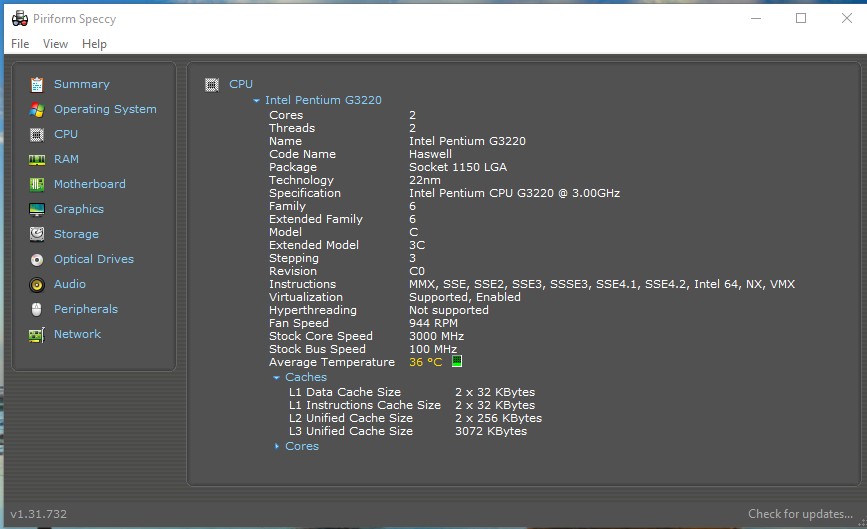Maximize the Speccy window
The image size is (867, 529).
[801, 18]
